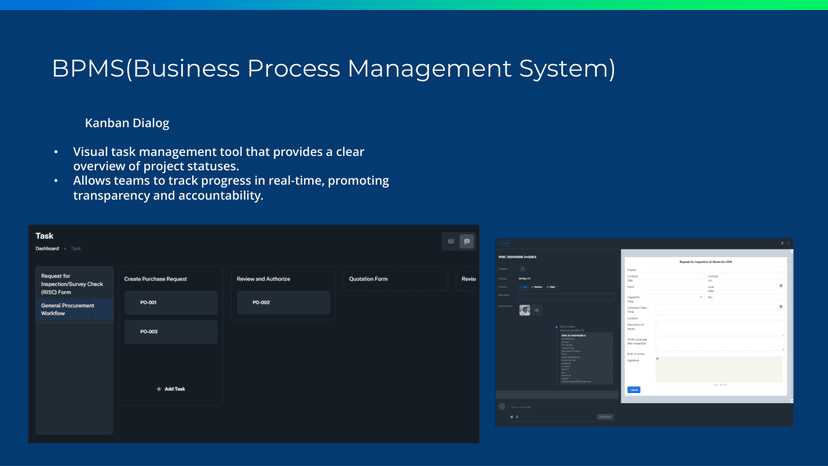Select the Medium priority option

(537, 287)
